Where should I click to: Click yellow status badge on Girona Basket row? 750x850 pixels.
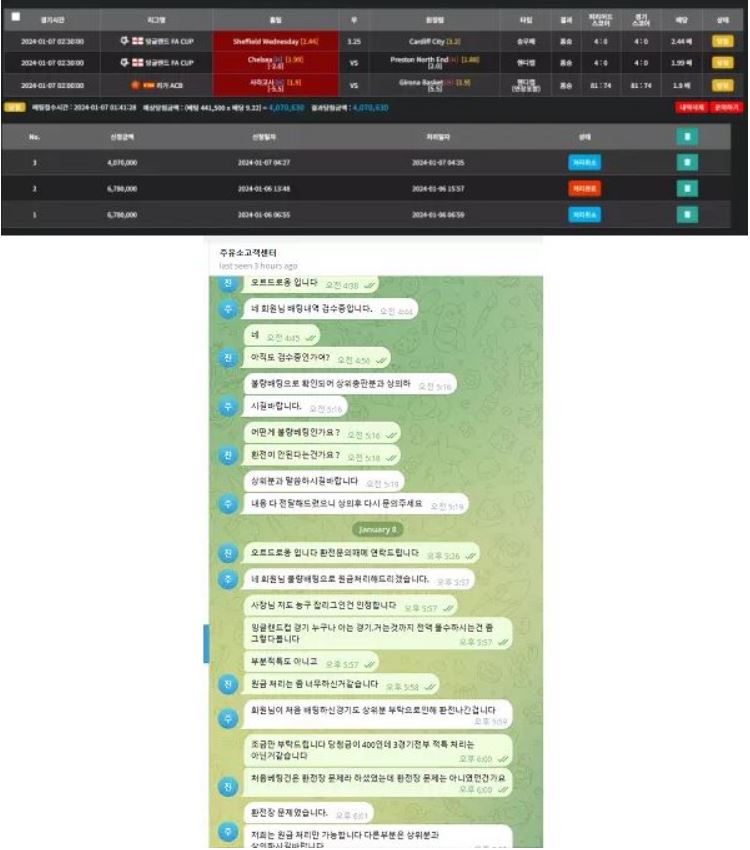click(x=722, y=85)
